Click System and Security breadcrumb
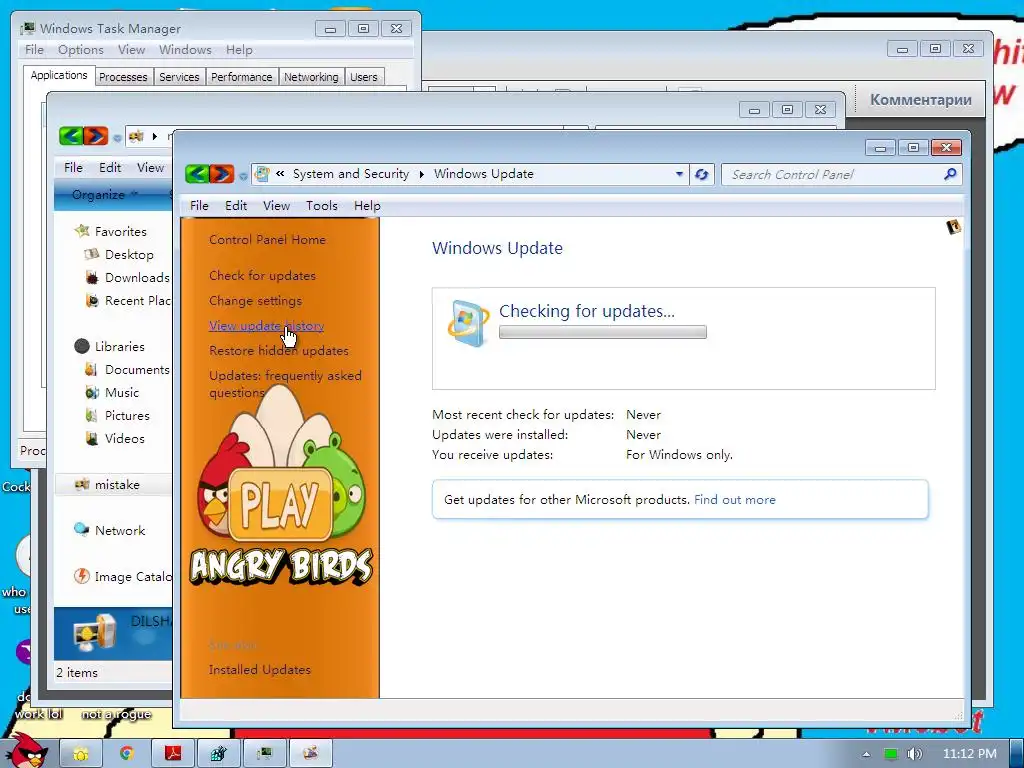 coord(351,174)
